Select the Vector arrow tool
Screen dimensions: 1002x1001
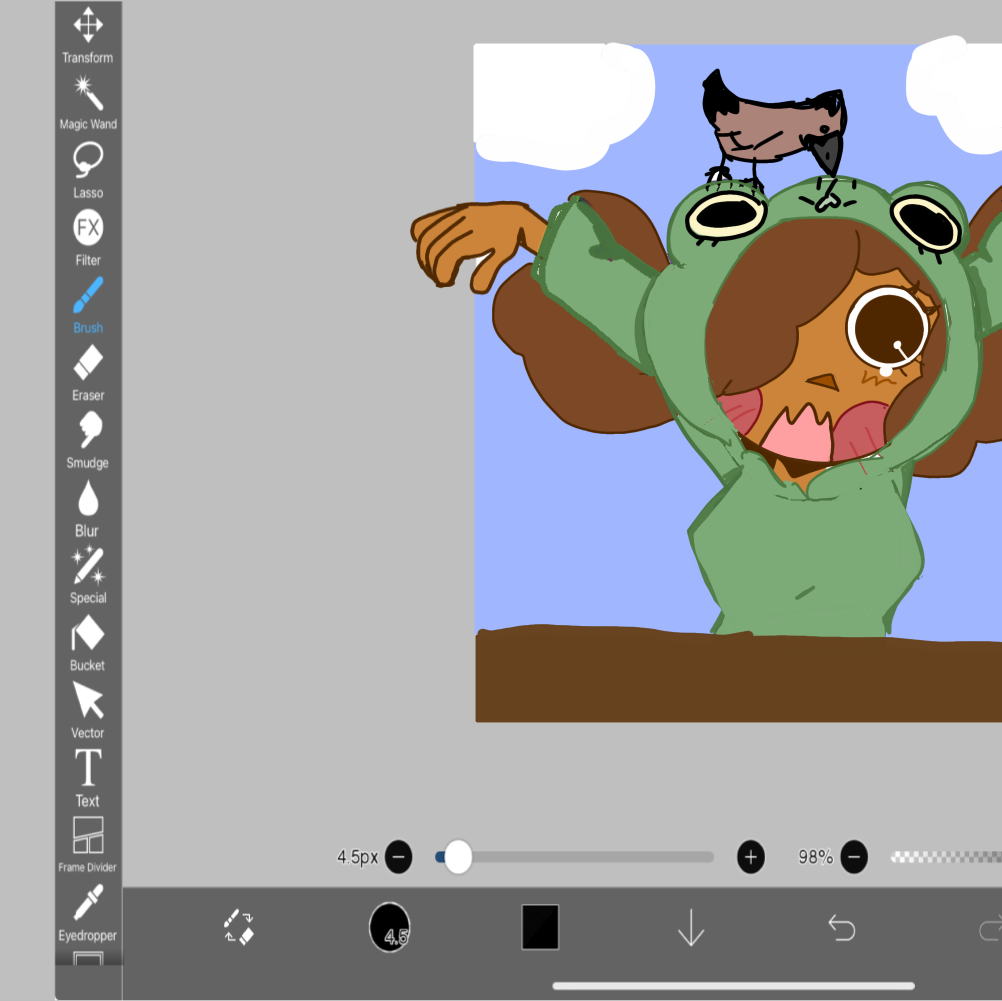[88, 708]
